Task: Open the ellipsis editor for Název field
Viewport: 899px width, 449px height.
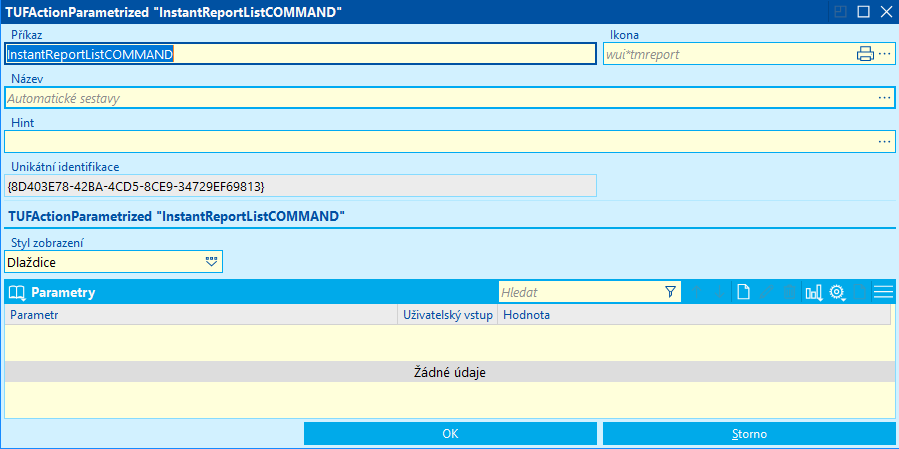Action: [x=885, y=98]
